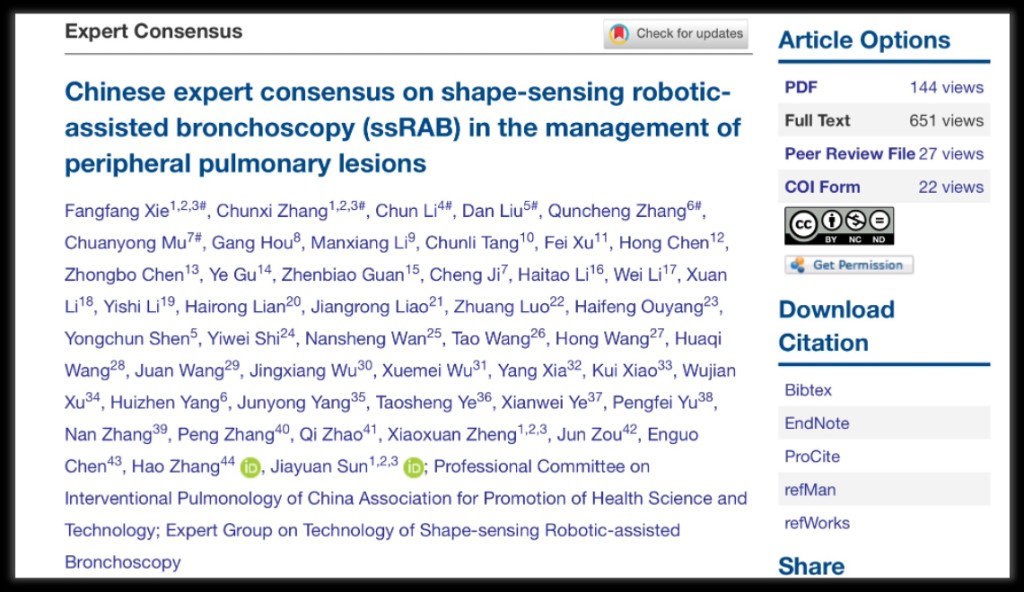
Task: Click the Get Permission button
Action: click(x=849, y=265)
